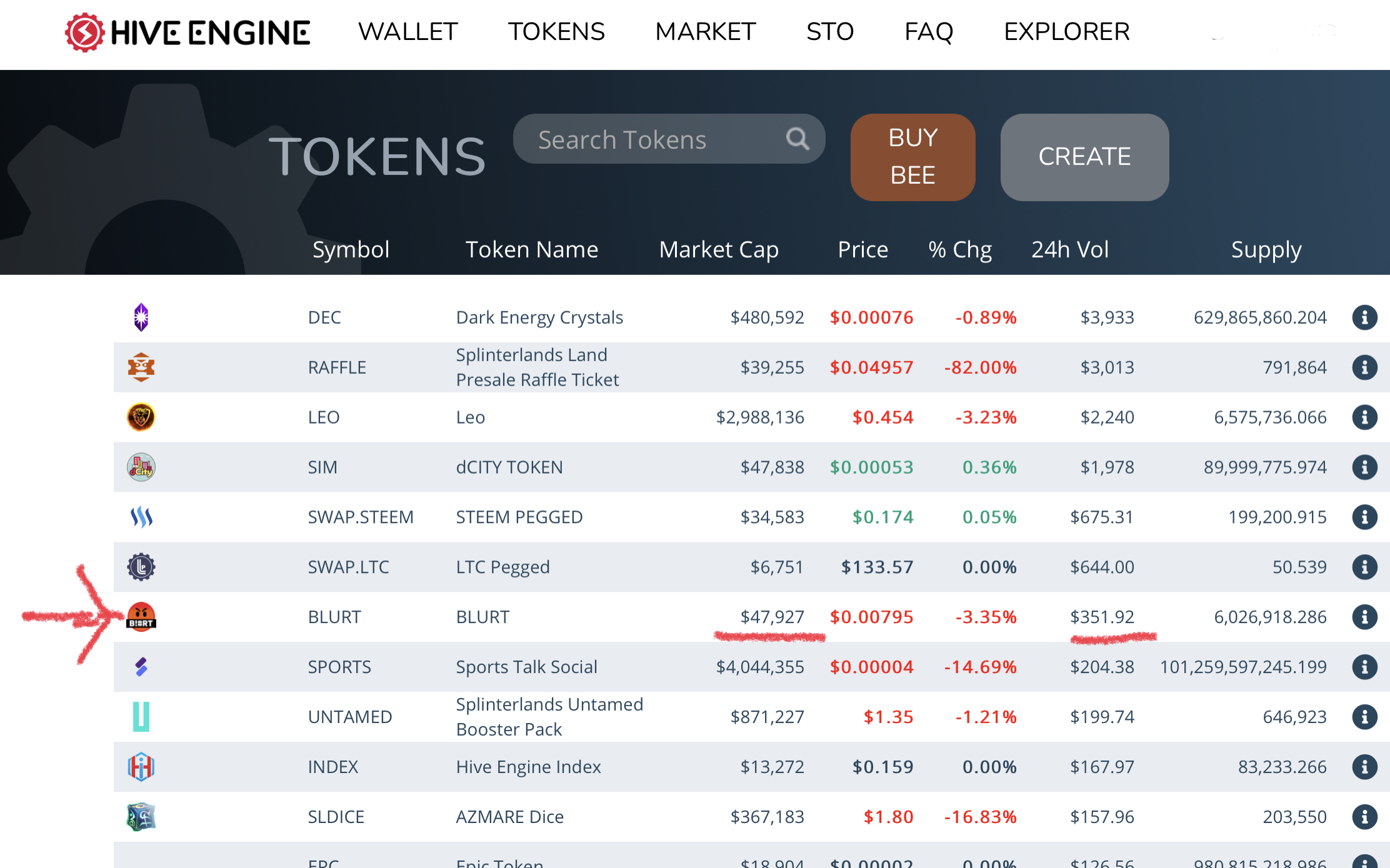Click the 'Dark Energy Crystals' token name
The height and width of the screenshot is (868, 1390).
click(x=539, y=317)
